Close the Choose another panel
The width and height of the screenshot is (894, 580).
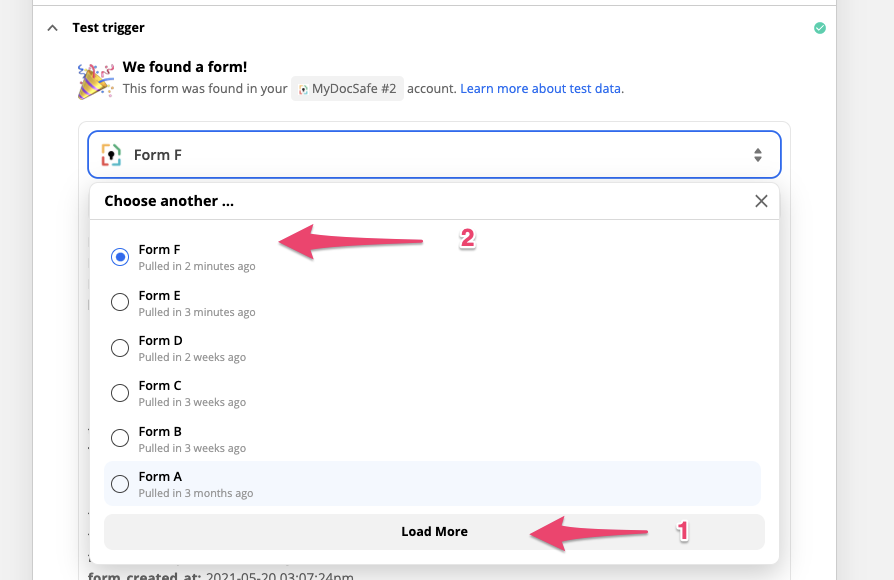761,201
